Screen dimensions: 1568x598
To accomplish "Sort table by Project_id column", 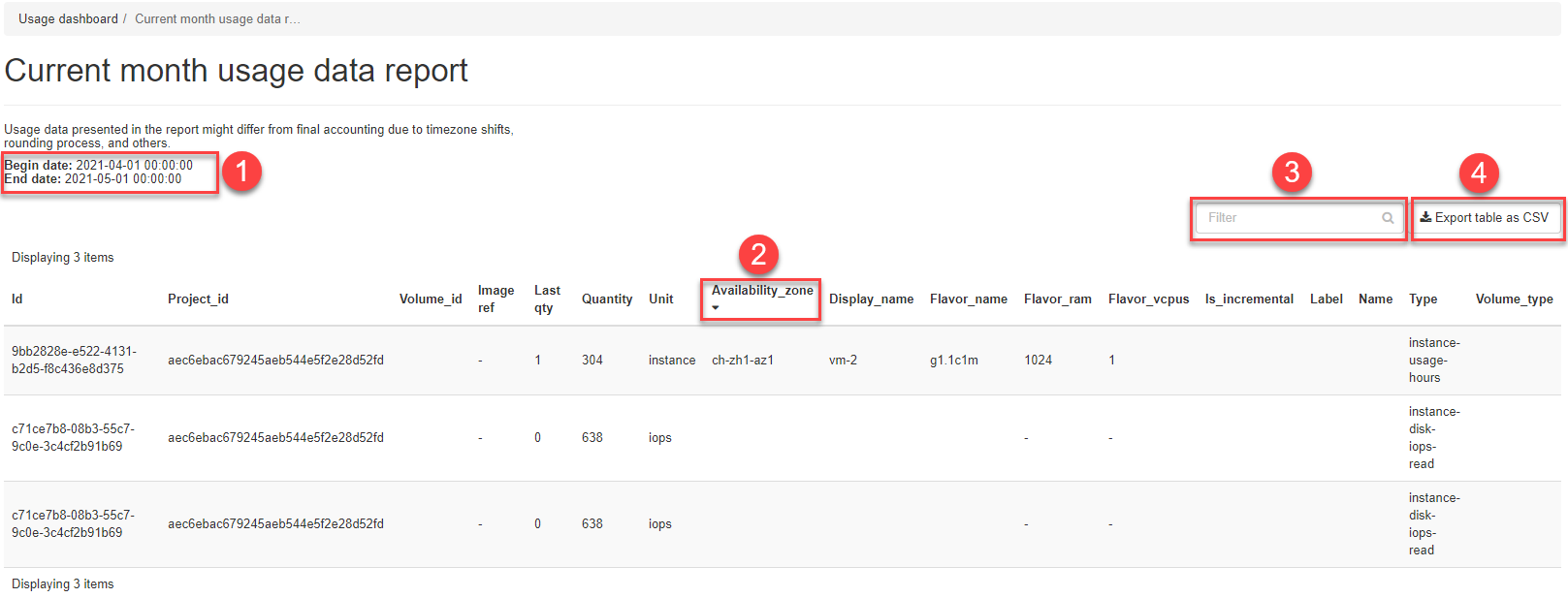I will click(x=198, y=299).
